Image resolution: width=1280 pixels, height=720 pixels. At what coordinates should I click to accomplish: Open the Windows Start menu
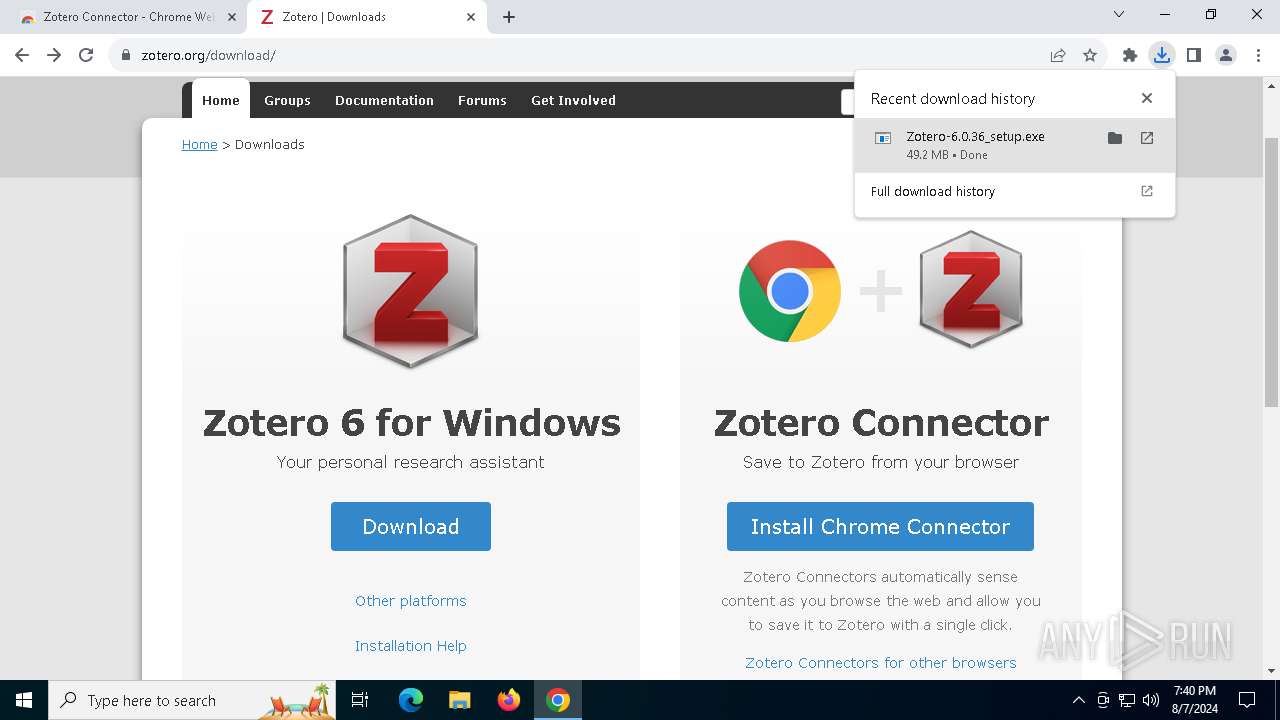[24, 700]
